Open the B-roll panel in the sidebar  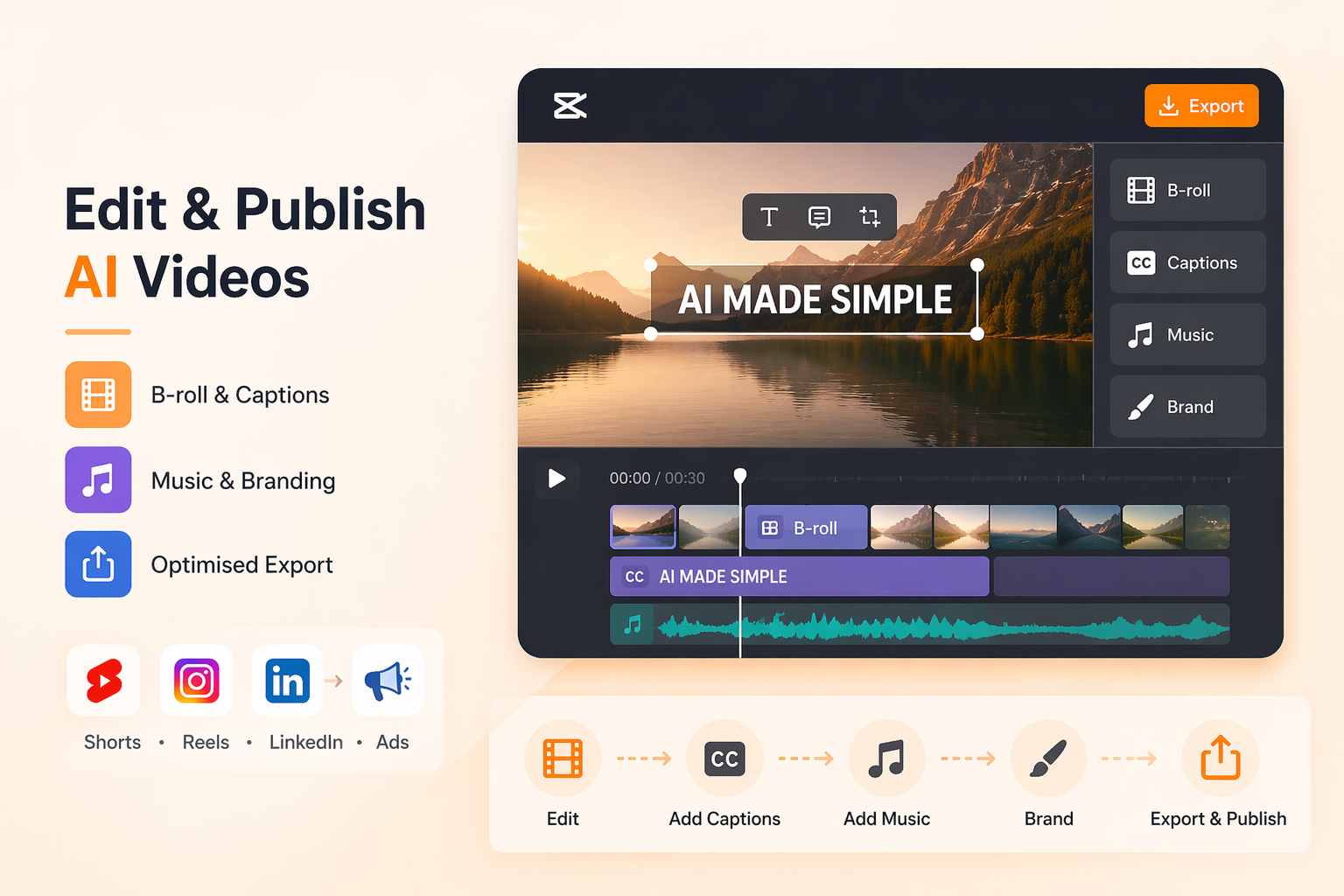[1187, 190]
